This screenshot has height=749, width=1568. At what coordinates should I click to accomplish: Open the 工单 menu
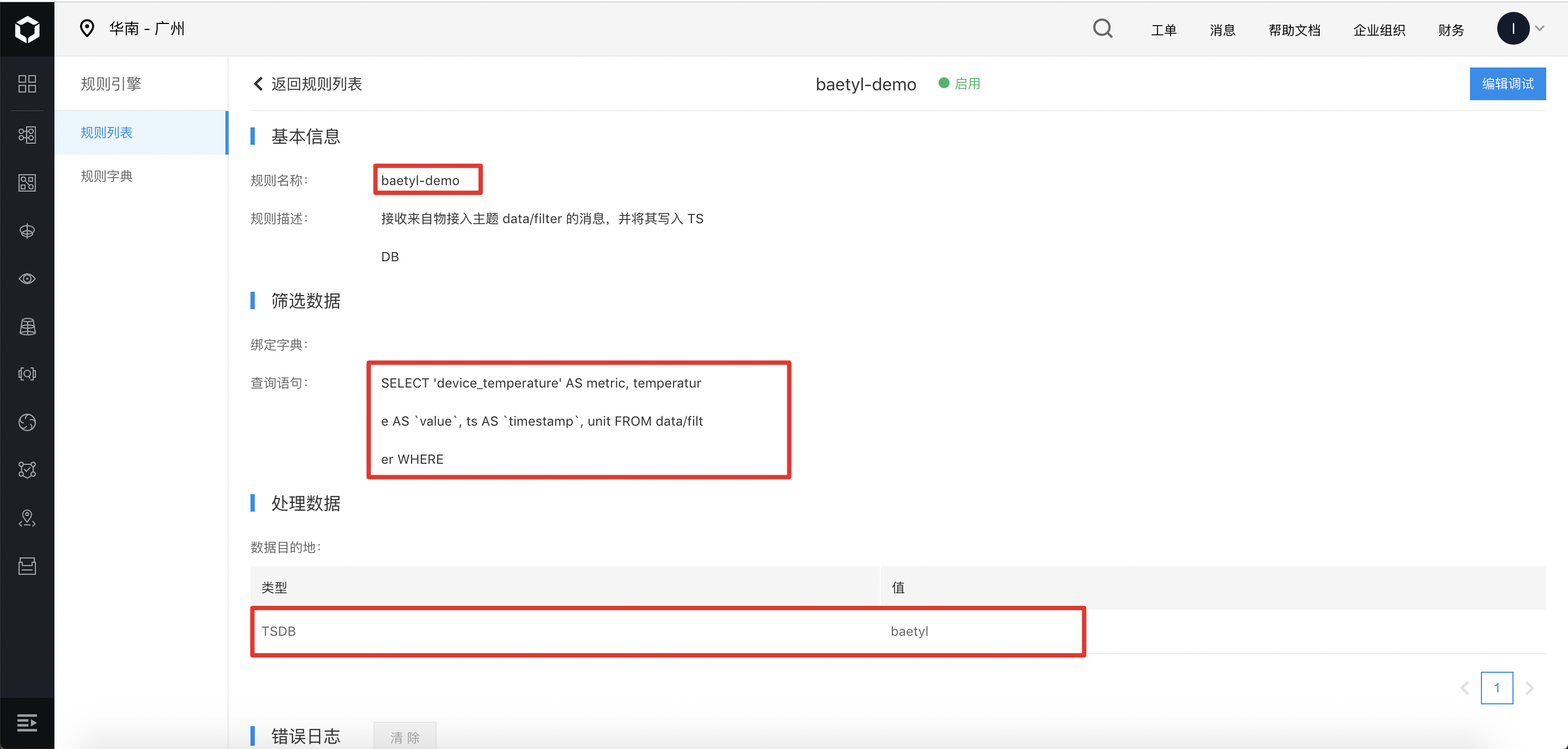[x=1163, y=30]
